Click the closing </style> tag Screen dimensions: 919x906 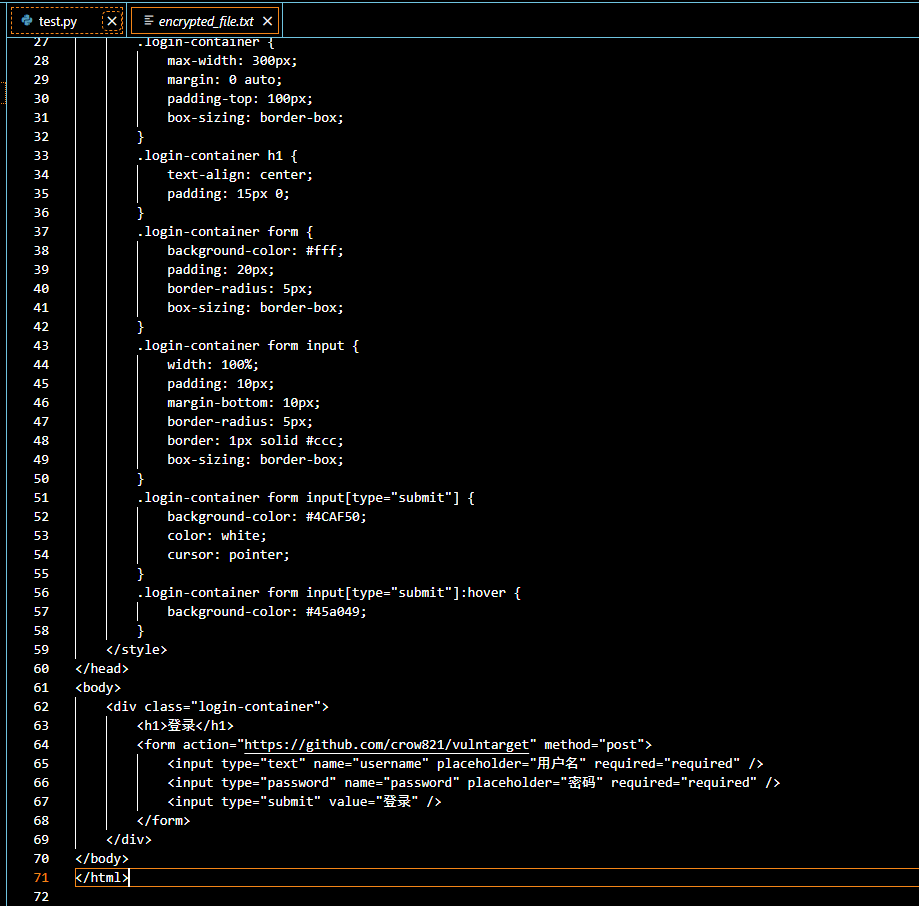pyautogui.click(x=136, y=649)
